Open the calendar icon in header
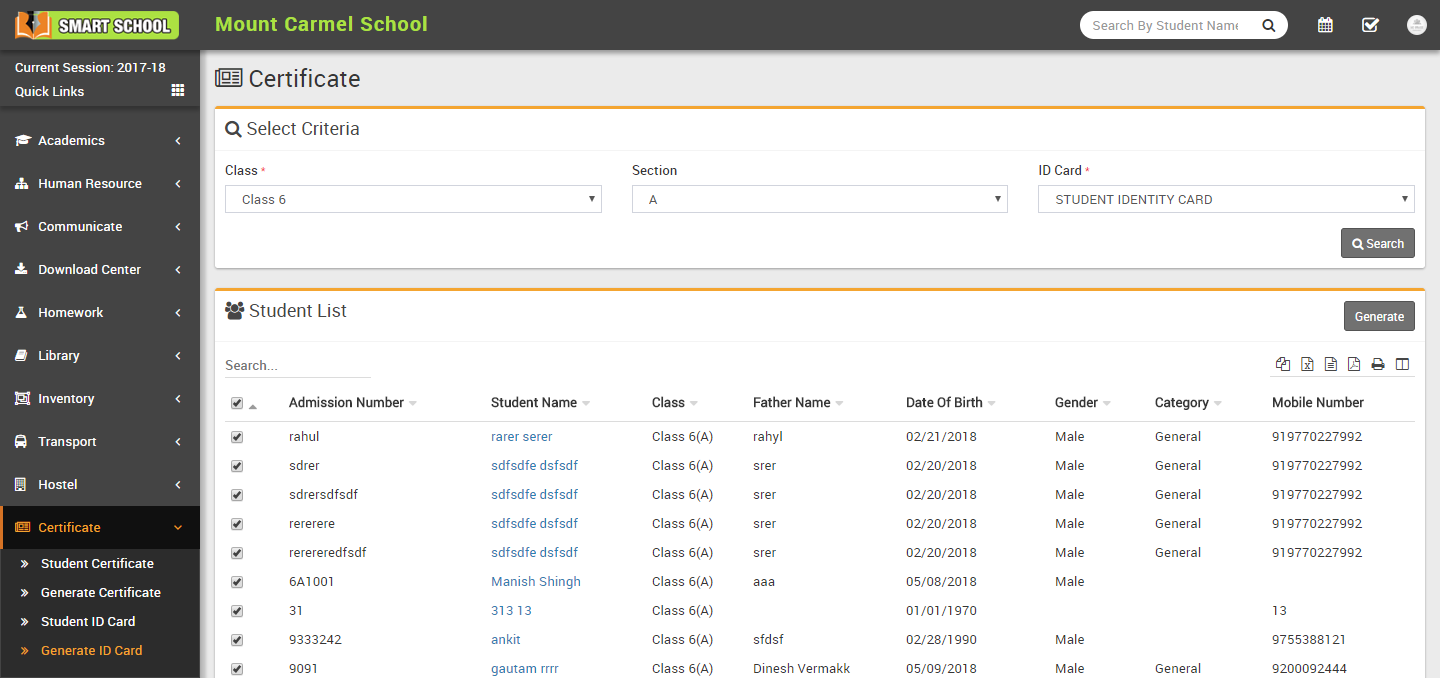The width and height of the screenshot is (1440, 678). 1325,25
